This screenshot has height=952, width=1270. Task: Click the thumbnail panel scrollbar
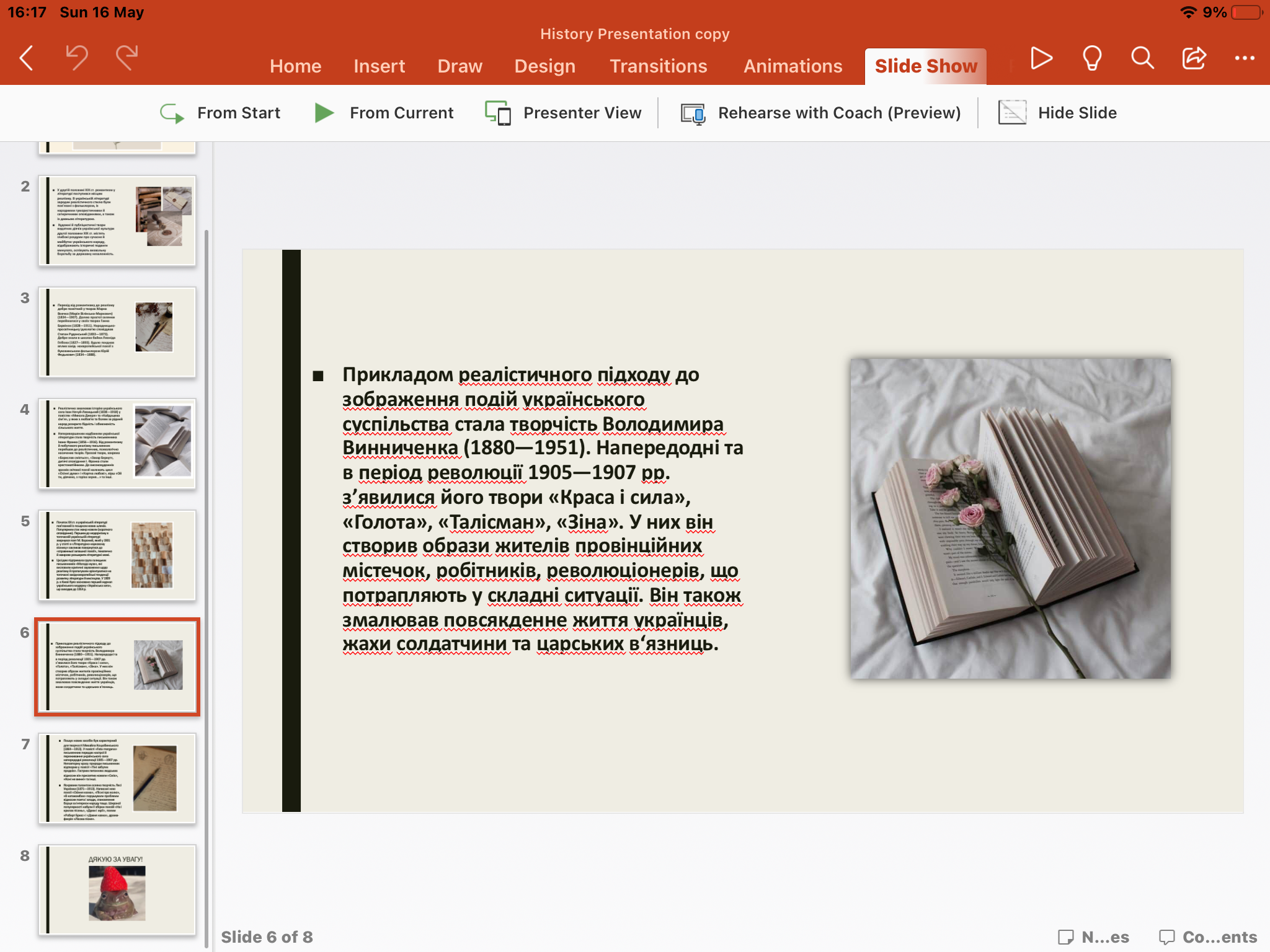pos(206,589)
